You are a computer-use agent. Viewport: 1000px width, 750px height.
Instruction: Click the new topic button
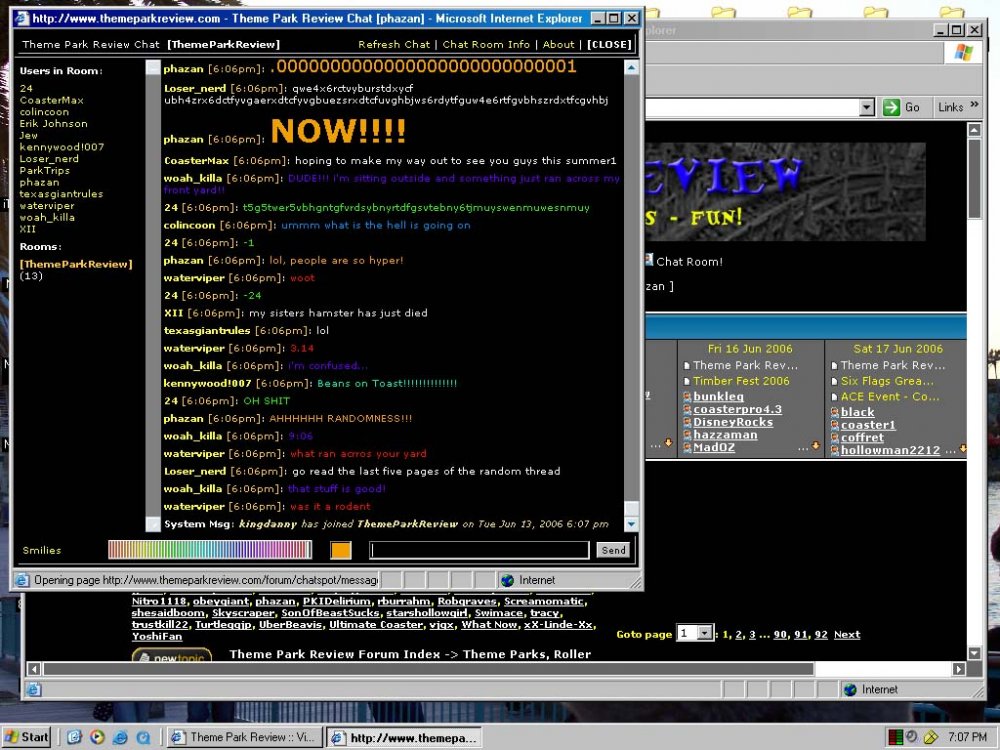(171, 656)
